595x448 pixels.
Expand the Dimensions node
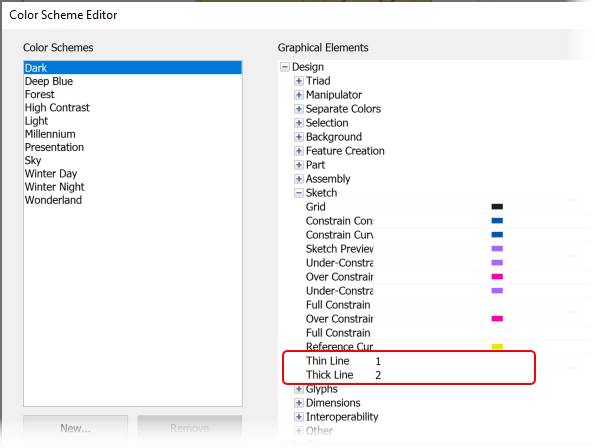(x=299, y=403)
